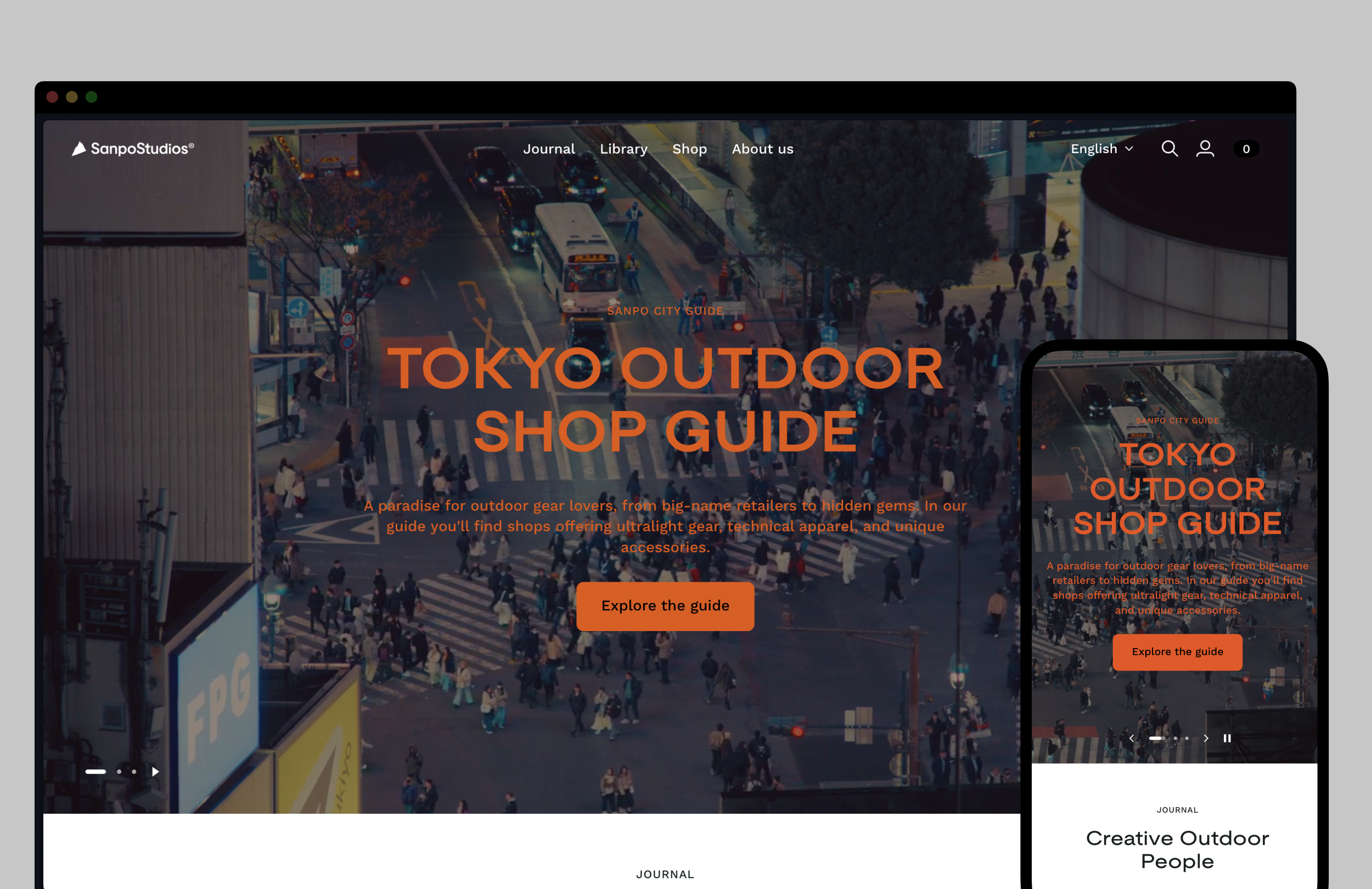Go to previous slide on mobile preview

1132,739
